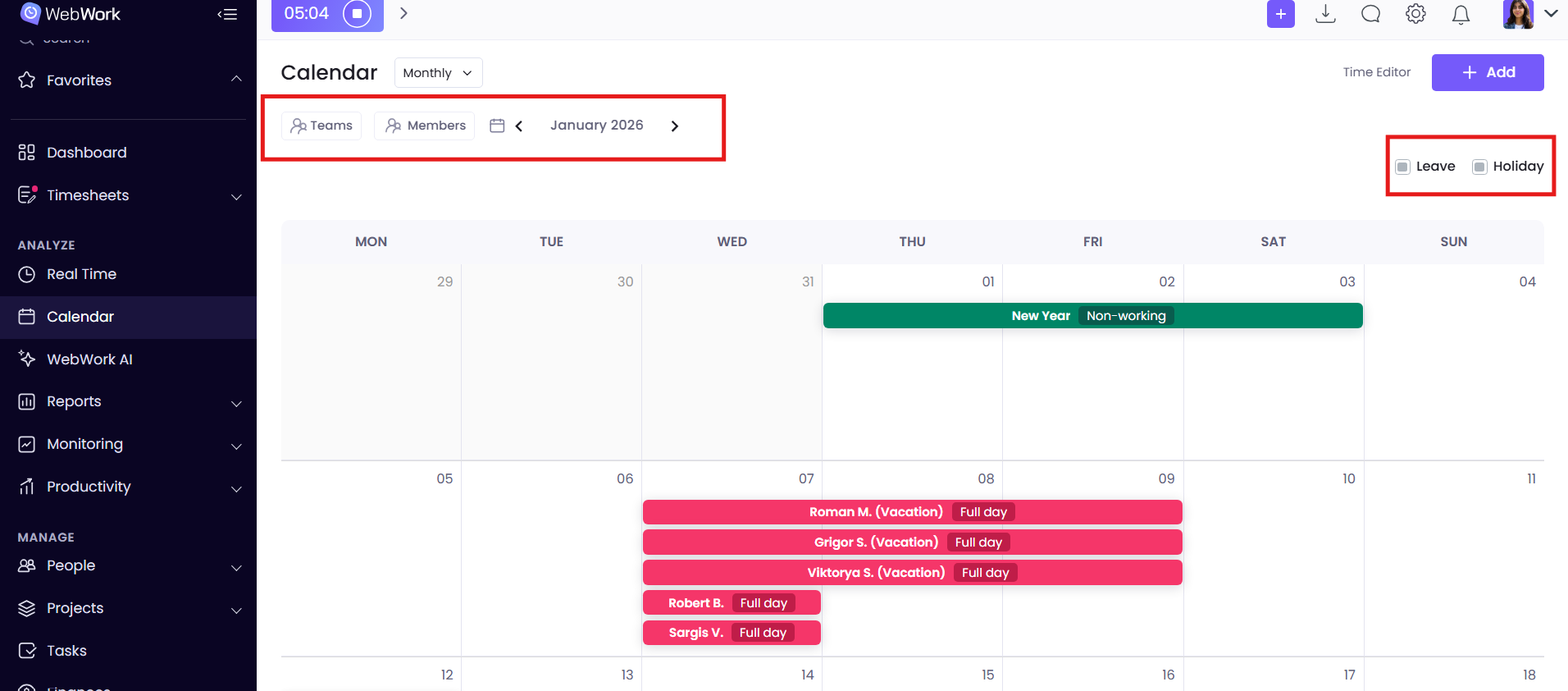Click the Add button
The image size is (1568, 691).
[x=1487, y=72]
